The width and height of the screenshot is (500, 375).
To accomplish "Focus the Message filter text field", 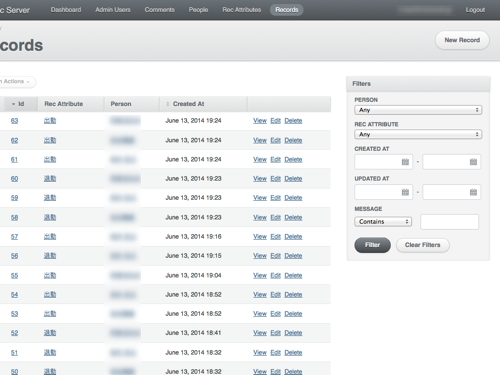I will [x=449, y=222].
